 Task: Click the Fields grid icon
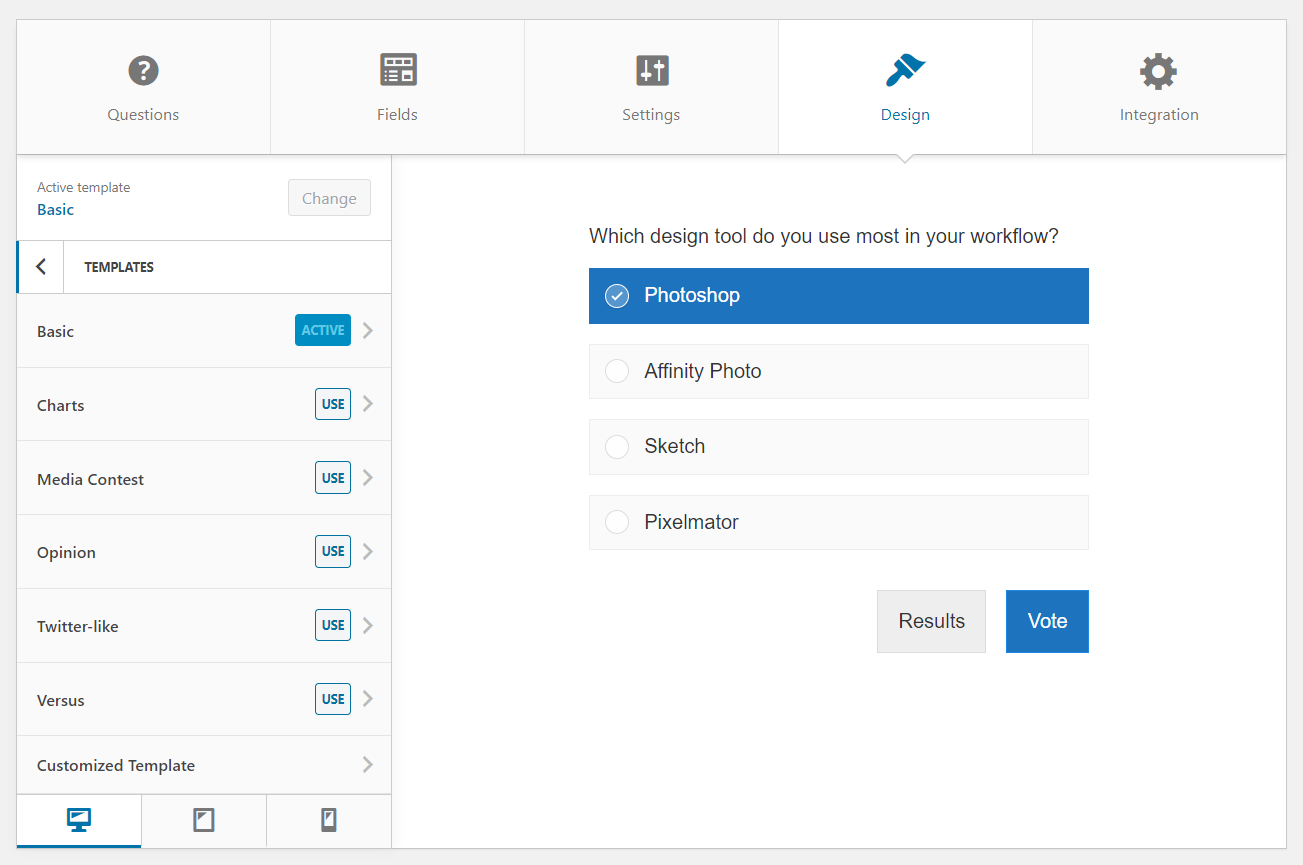(397, 68)
